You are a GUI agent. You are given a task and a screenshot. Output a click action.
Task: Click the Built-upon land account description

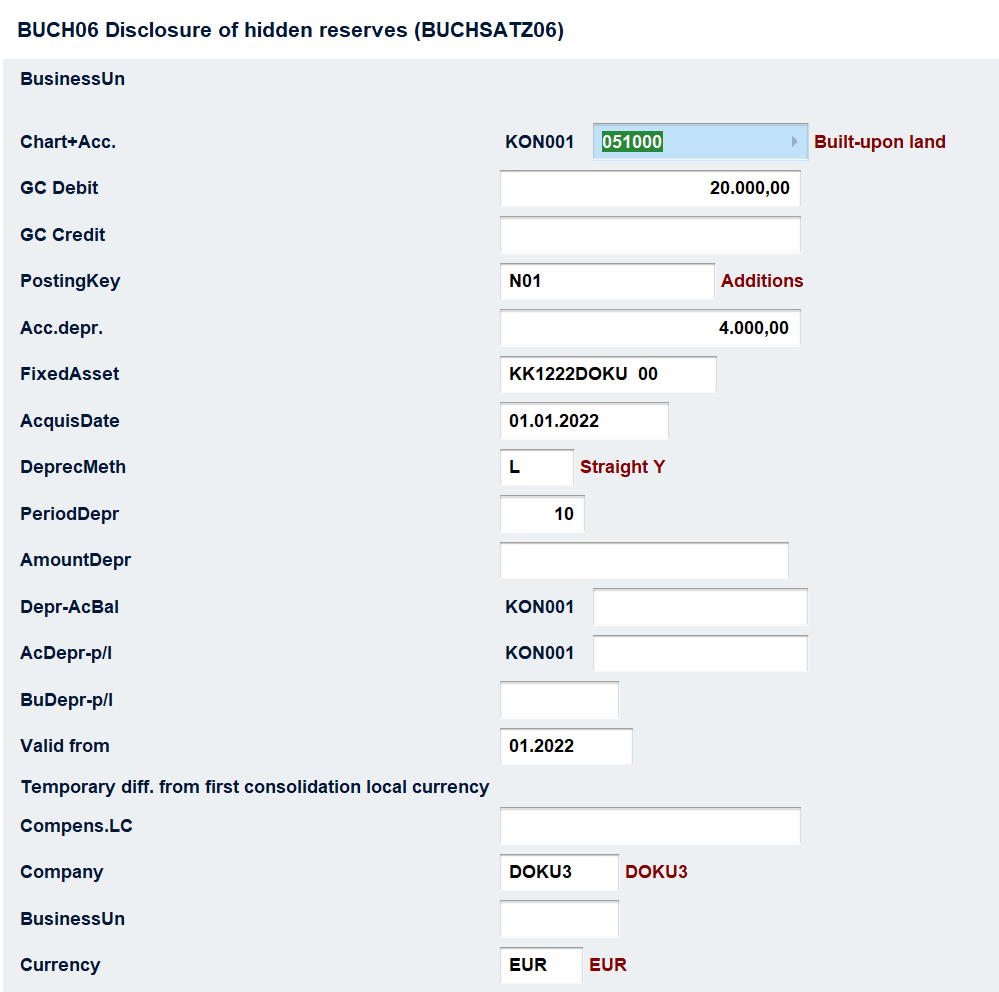tap(880, 142)
